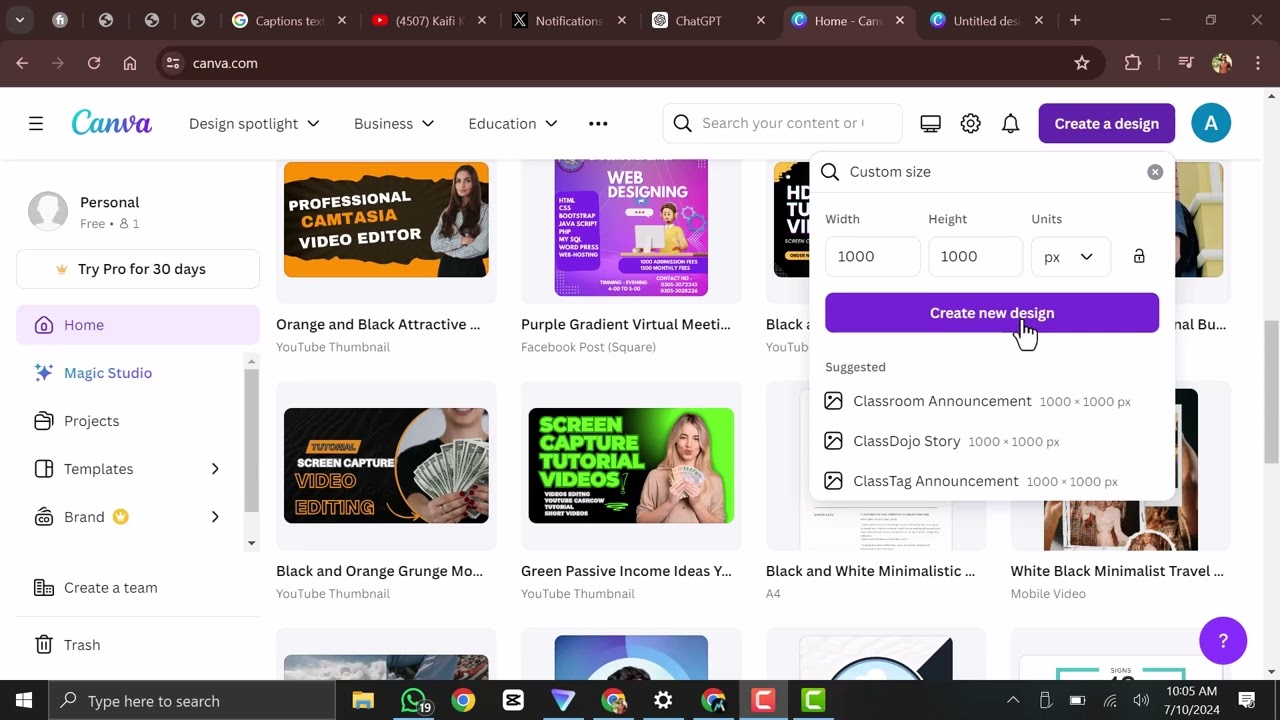Click the Create a design button

[x=1107, y=124]
